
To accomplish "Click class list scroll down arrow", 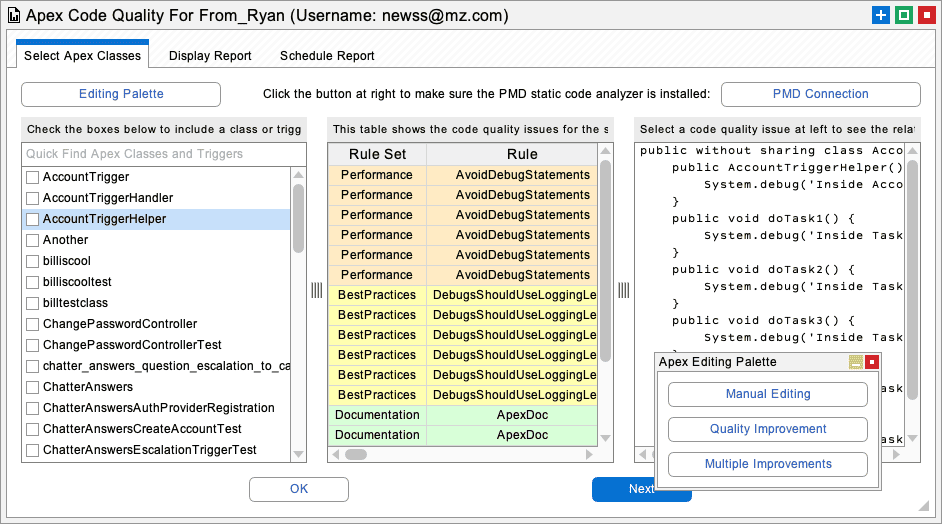I will (298, 454).
